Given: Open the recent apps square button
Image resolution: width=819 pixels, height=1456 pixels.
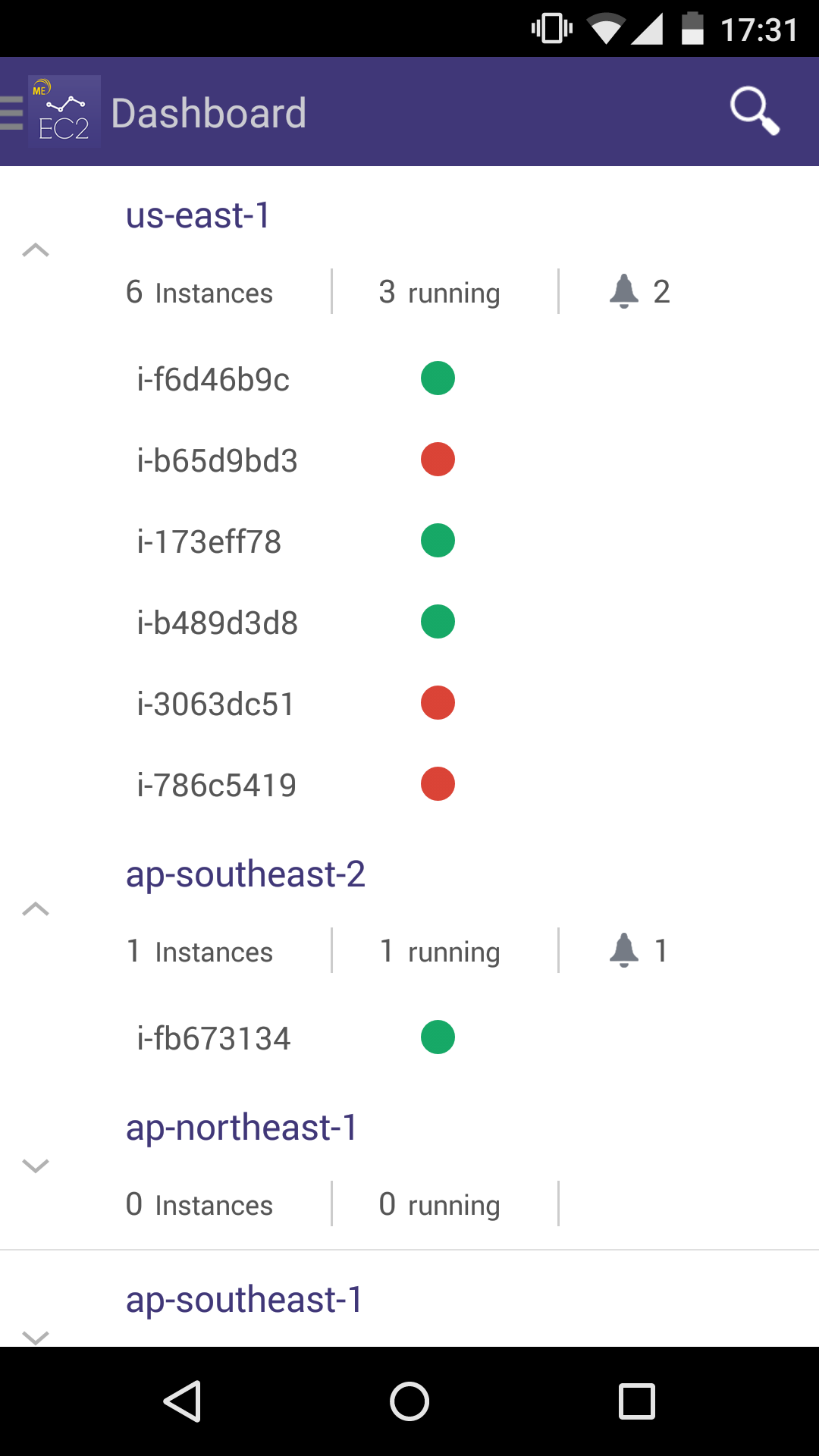Looking at the screenshot, I should point(636,1401).
